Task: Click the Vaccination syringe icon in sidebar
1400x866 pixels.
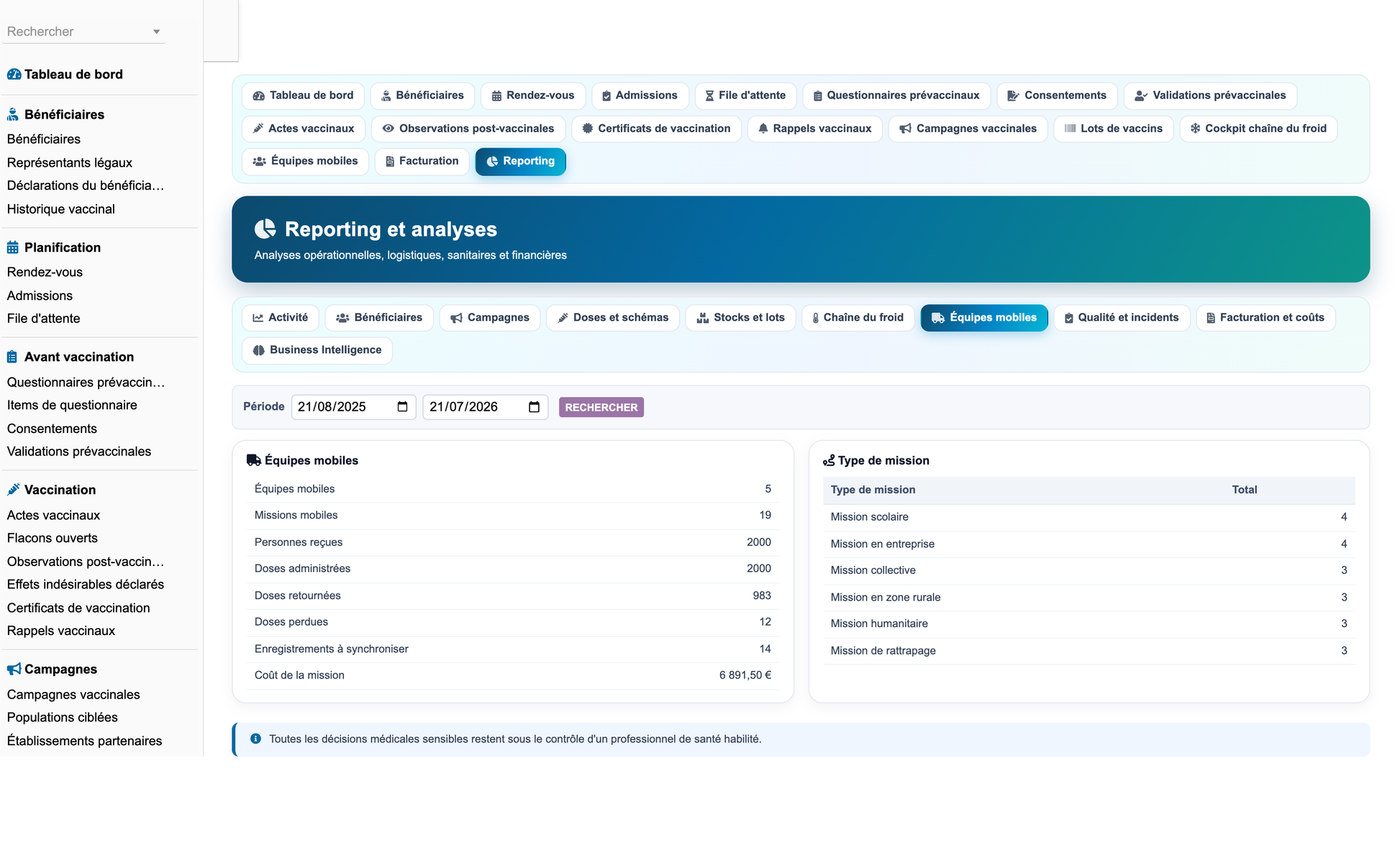Action: (x=13, y=490)
